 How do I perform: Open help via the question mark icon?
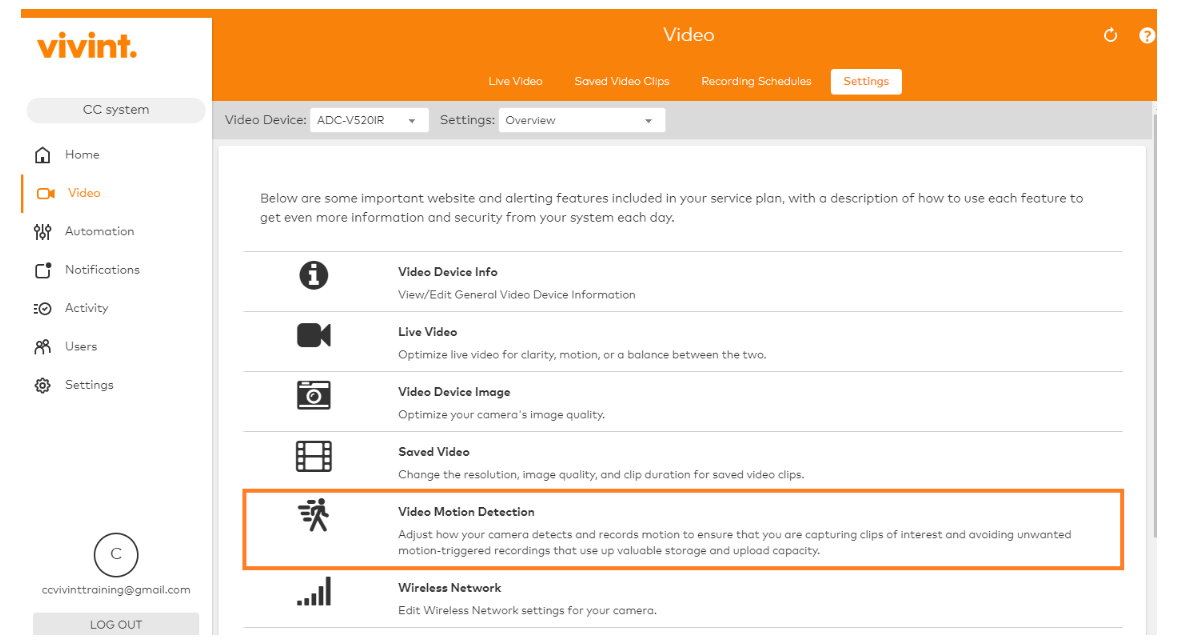1147,35
